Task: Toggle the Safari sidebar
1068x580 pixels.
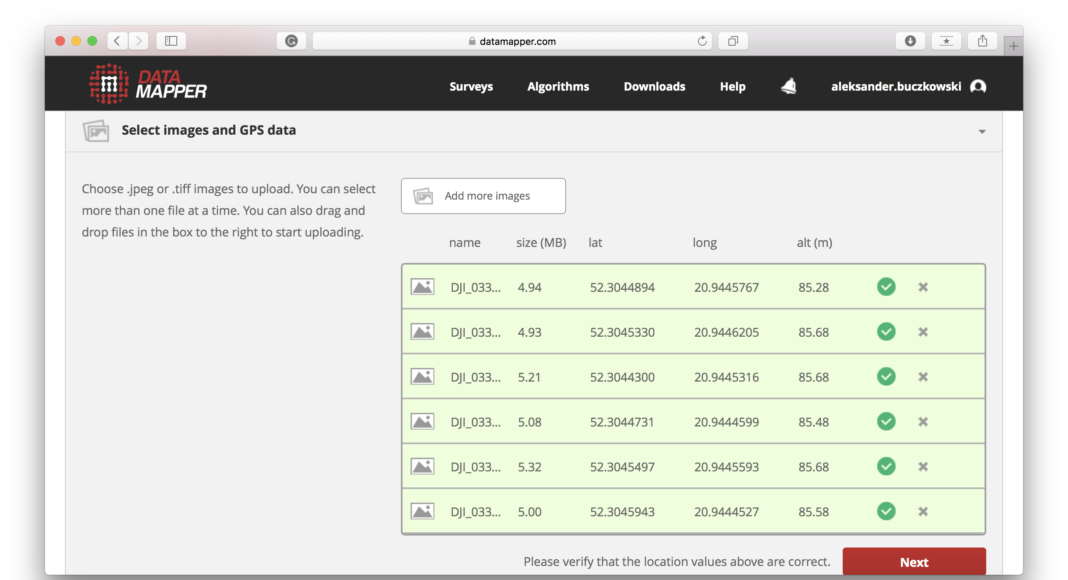Action: (171, 41)
